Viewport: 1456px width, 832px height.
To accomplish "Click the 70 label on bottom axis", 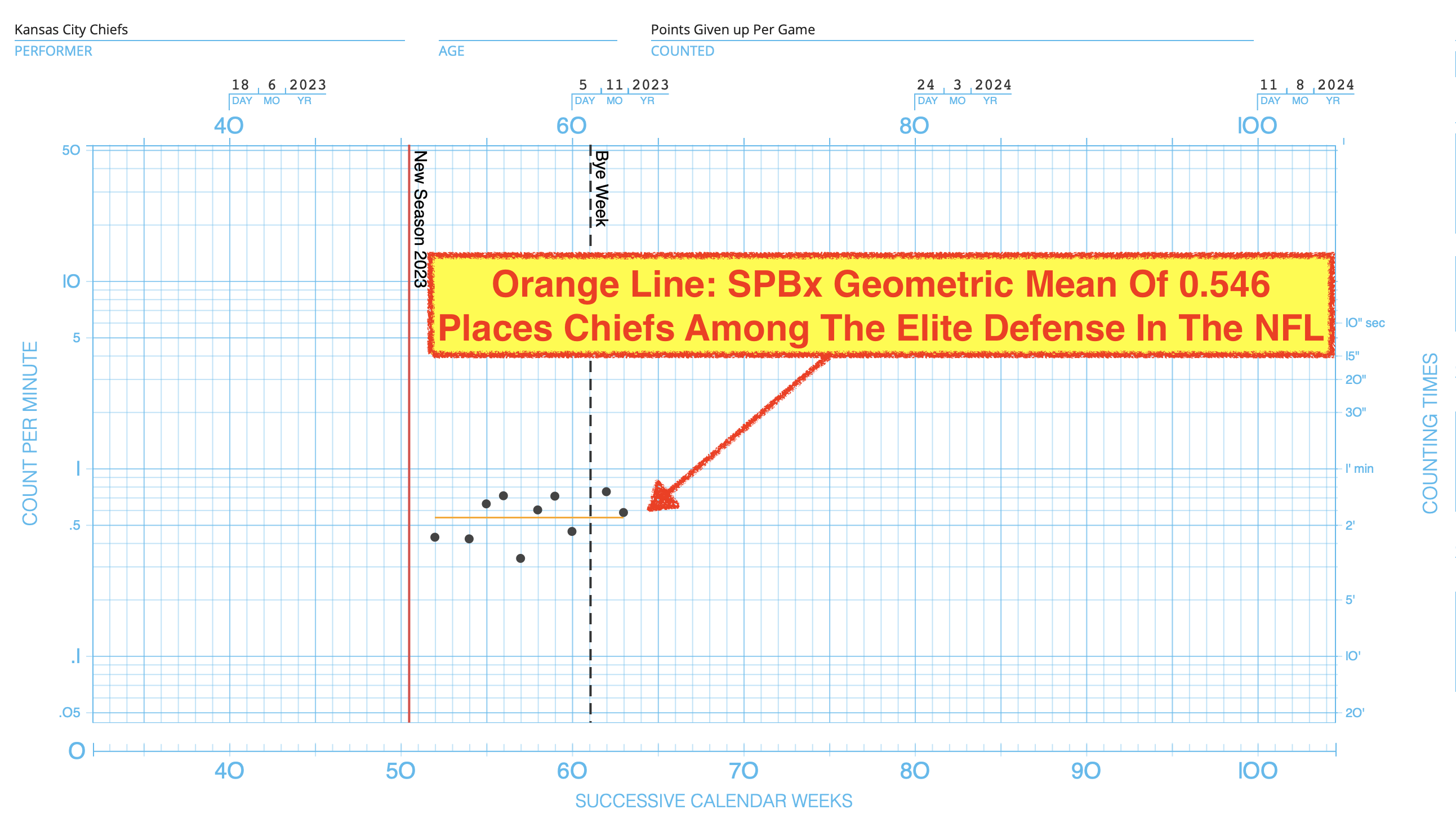I will (x=743, y=771).
